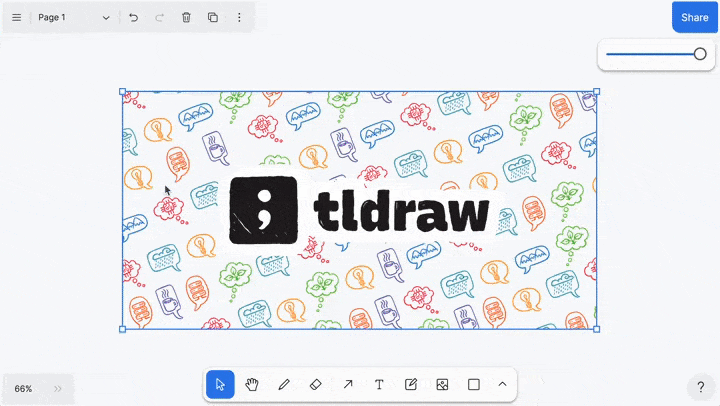Activate the Select pointer tool
This screenshot has width=720, height=406.
(220, 384)
